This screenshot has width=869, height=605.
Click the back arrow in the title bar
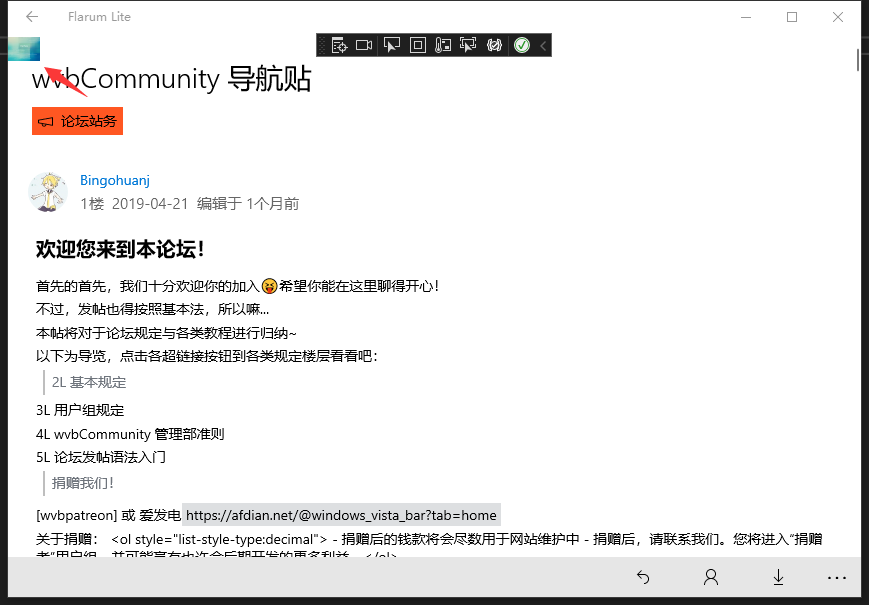coord(32,17)
